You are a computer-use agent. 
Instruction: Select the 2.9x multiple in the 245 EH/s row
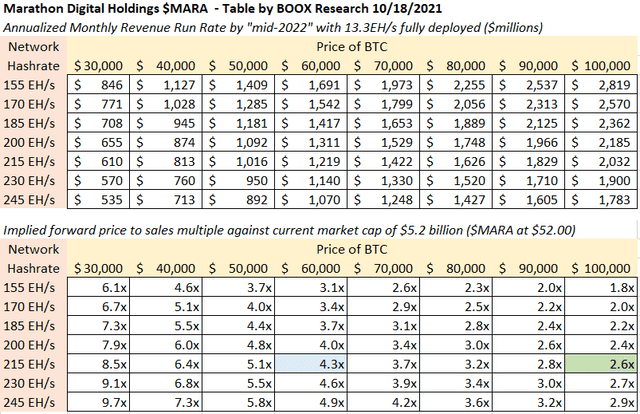601,403
